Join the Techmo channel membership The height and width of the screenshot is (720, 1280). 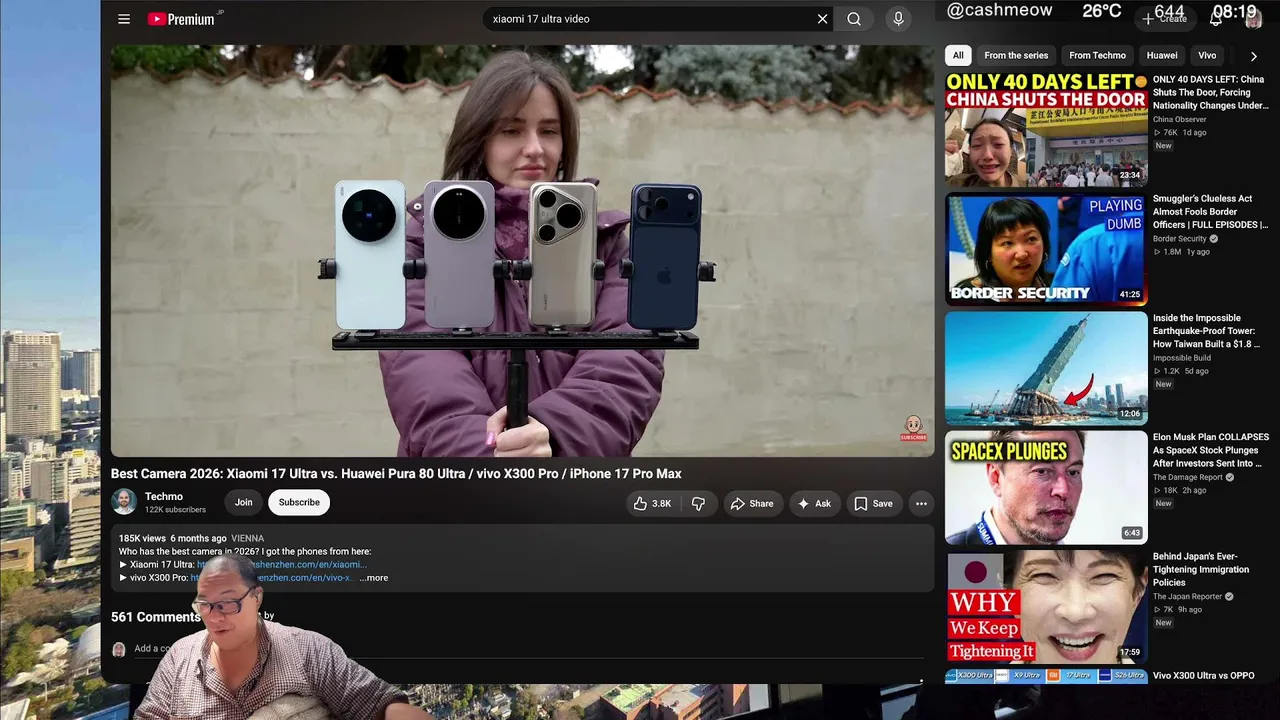pos(243,503)
